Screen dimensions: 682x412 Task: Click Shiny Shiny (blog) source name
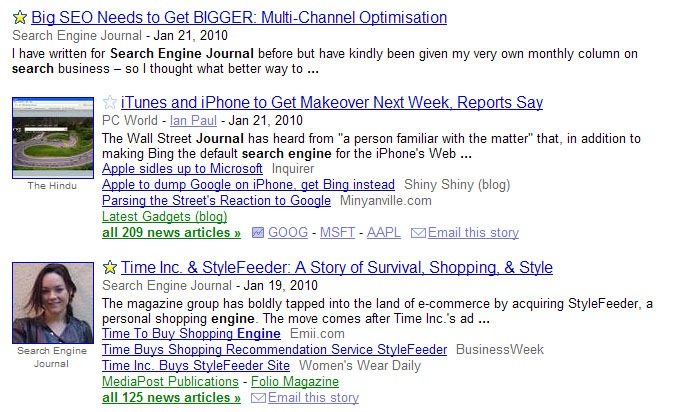(457, 184)
